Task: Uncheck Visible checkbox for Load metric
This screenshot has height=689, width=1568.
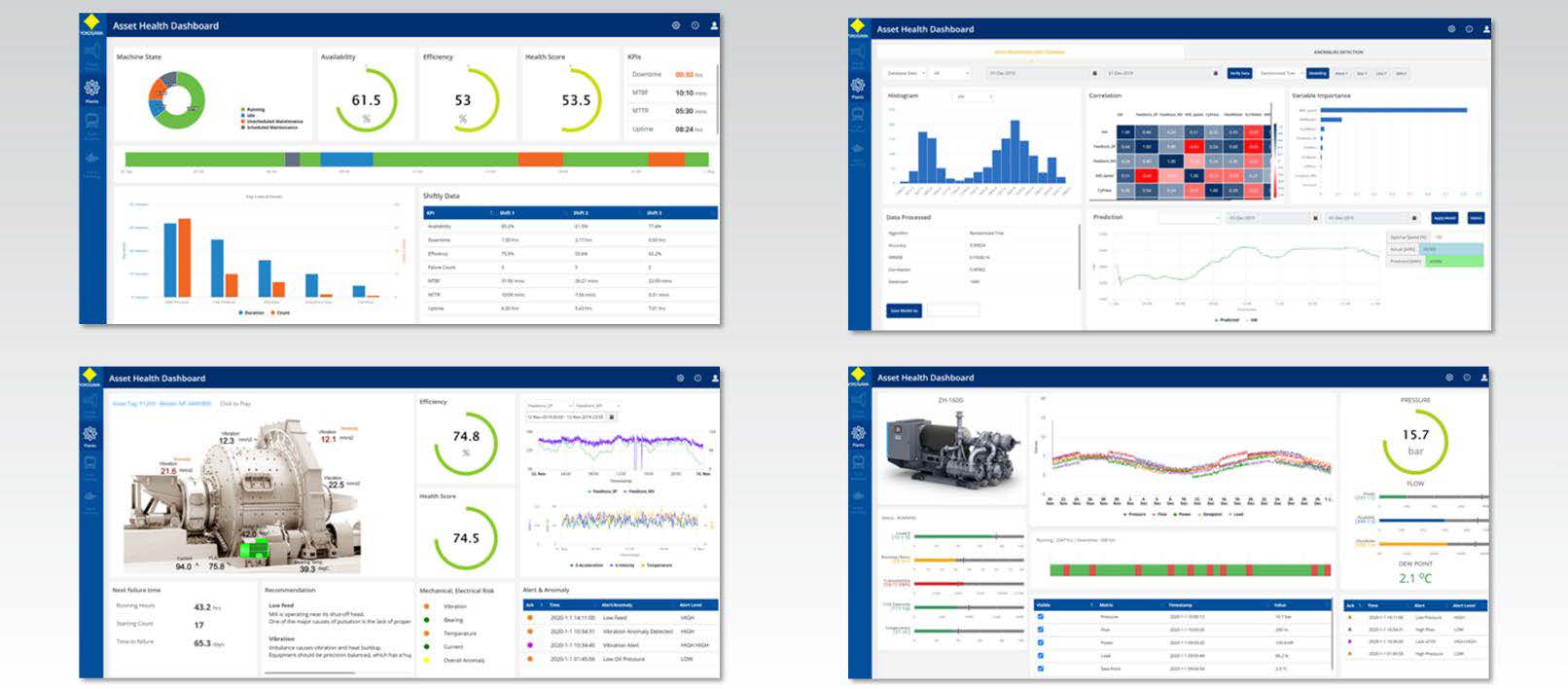Action: tap(1041, 656)
